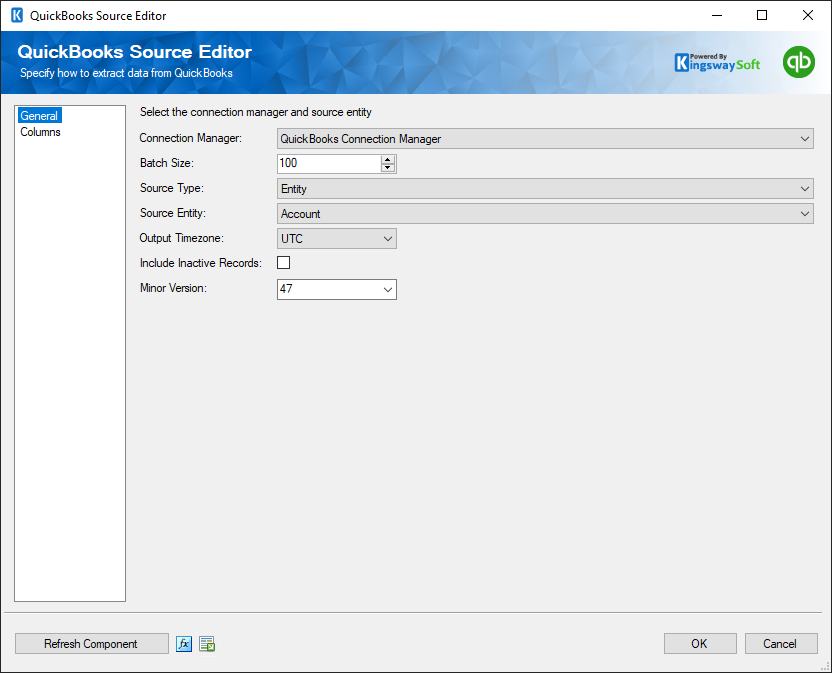Viewport: 832px width, 673px height.
Task: Click the Minor Version label
Action: point(173,288)
